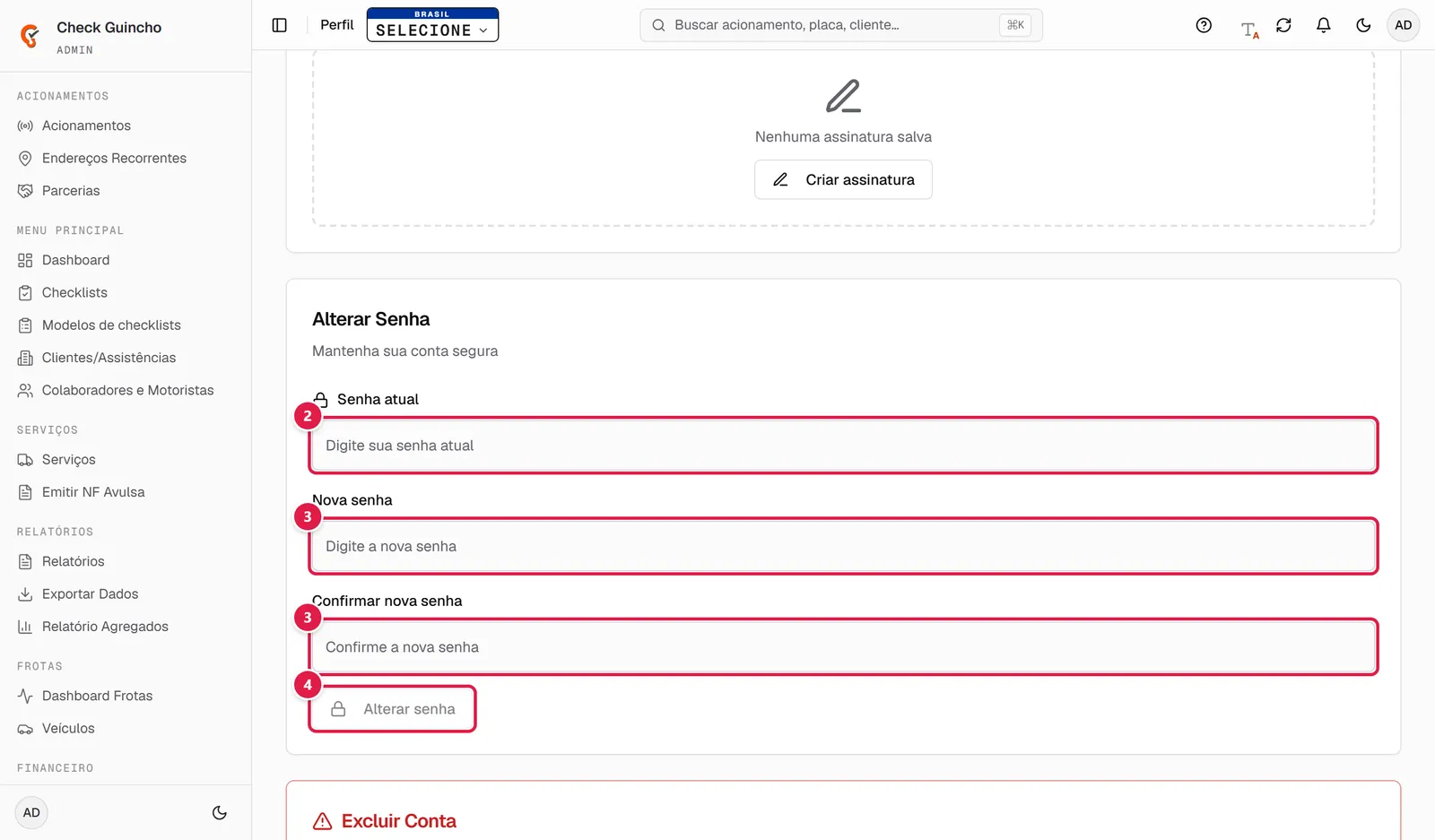Click the Excluir Conta warning triangle icon

point(322,821)
